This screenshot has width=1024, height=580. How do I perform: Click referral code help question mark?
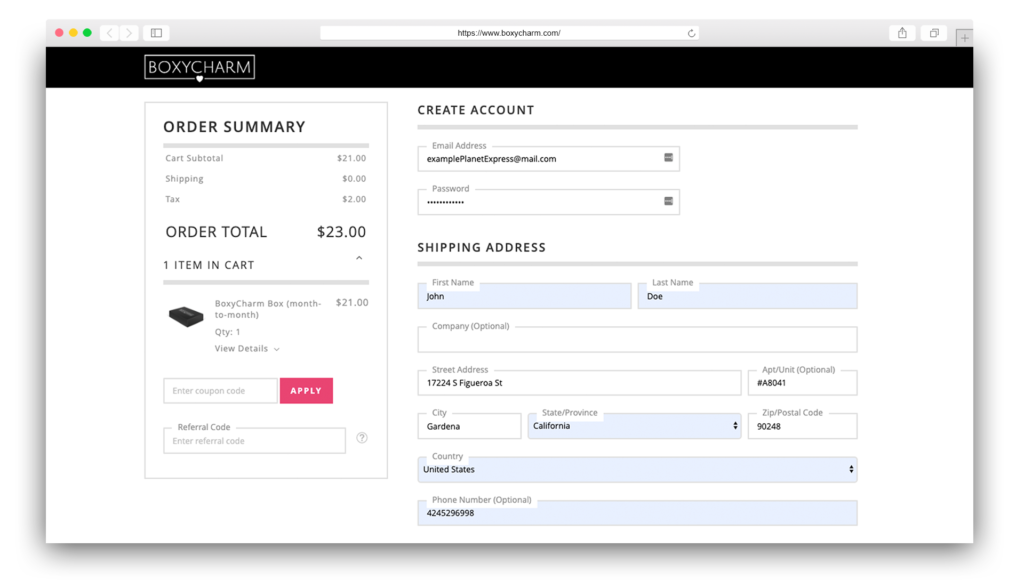coord(362,438)
